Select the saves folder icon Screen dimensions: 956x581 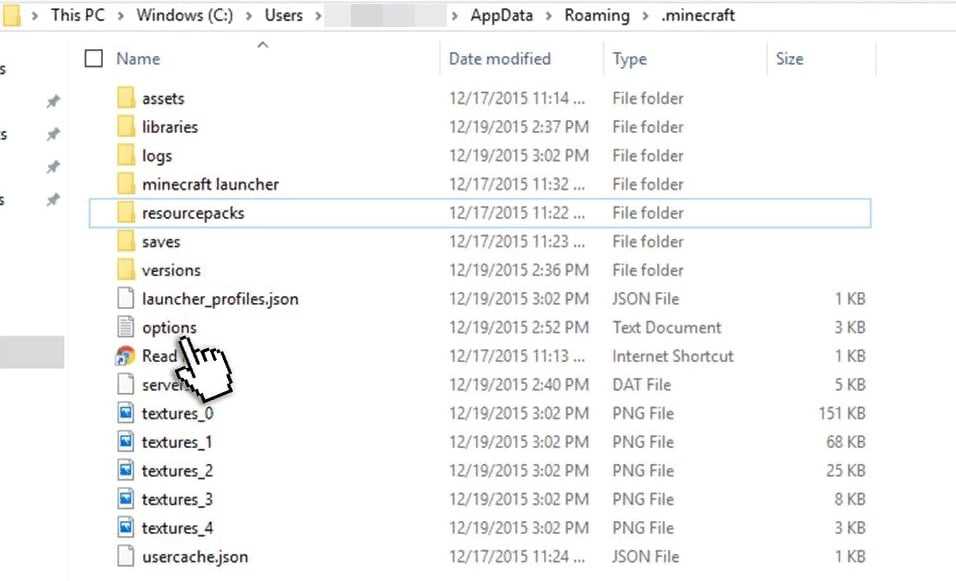(x=125, y=241)
